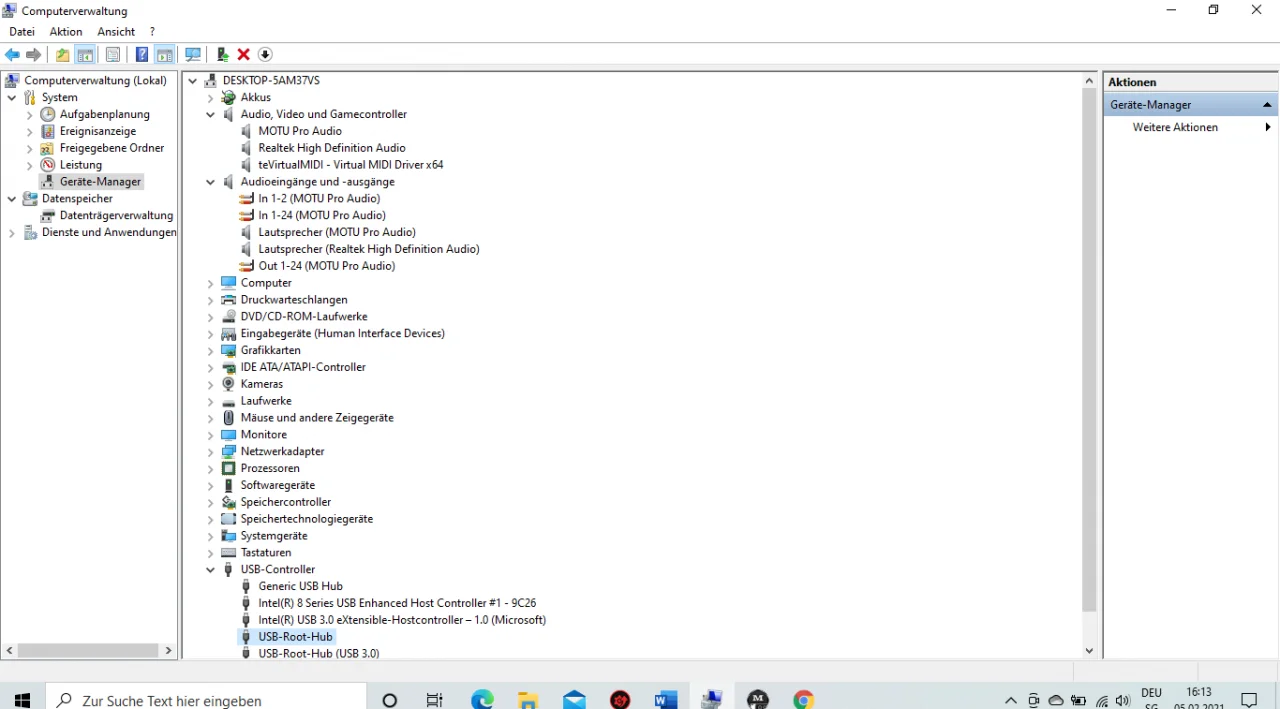
Task: Expand the Freigegebene Ordner node
Action: [30, 148]
